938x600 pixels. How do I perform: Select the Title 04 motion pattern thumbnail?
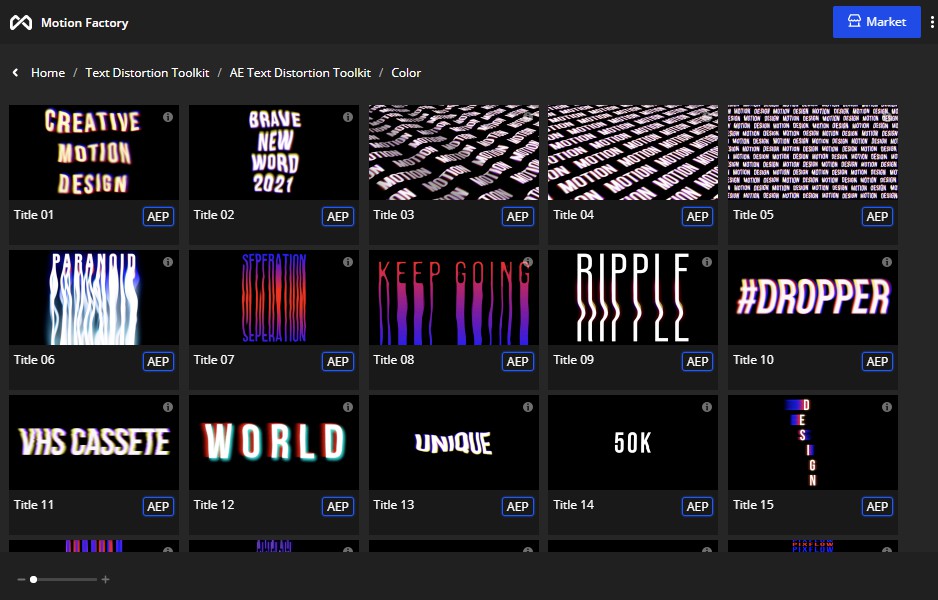point(633,153)
